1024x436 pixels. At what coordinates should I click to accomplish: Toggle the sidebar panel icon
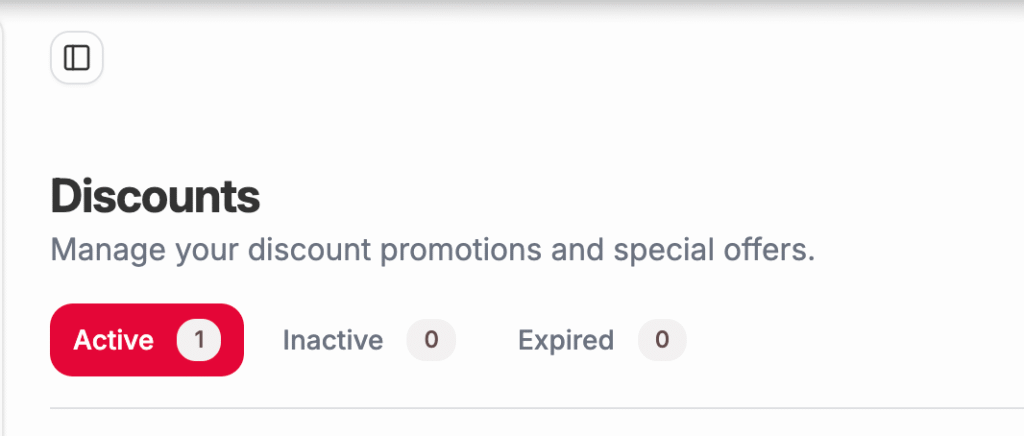77,58
